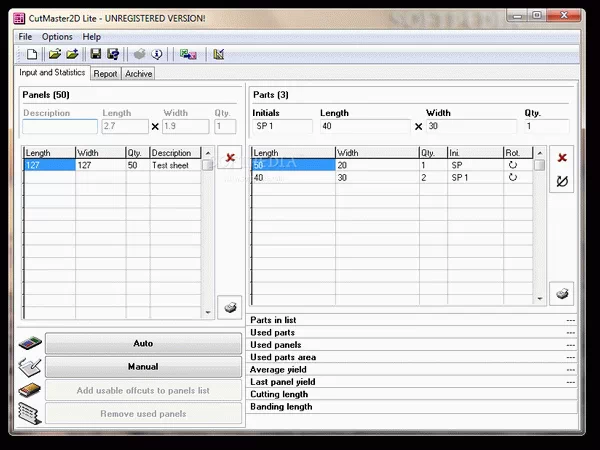Minimize the CutMaster2D window

click(518, 16)
